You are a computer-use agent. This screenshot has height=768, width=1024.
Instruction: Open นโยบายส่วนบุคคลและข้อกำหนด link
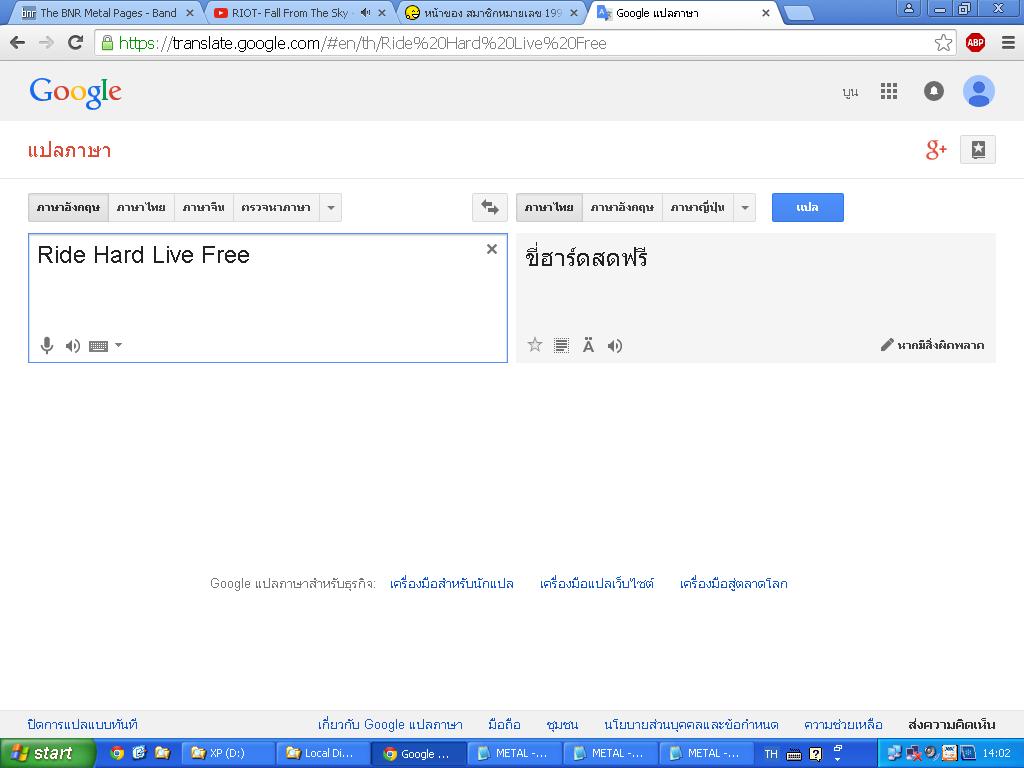pyautogui.click(x=691, y=724)
